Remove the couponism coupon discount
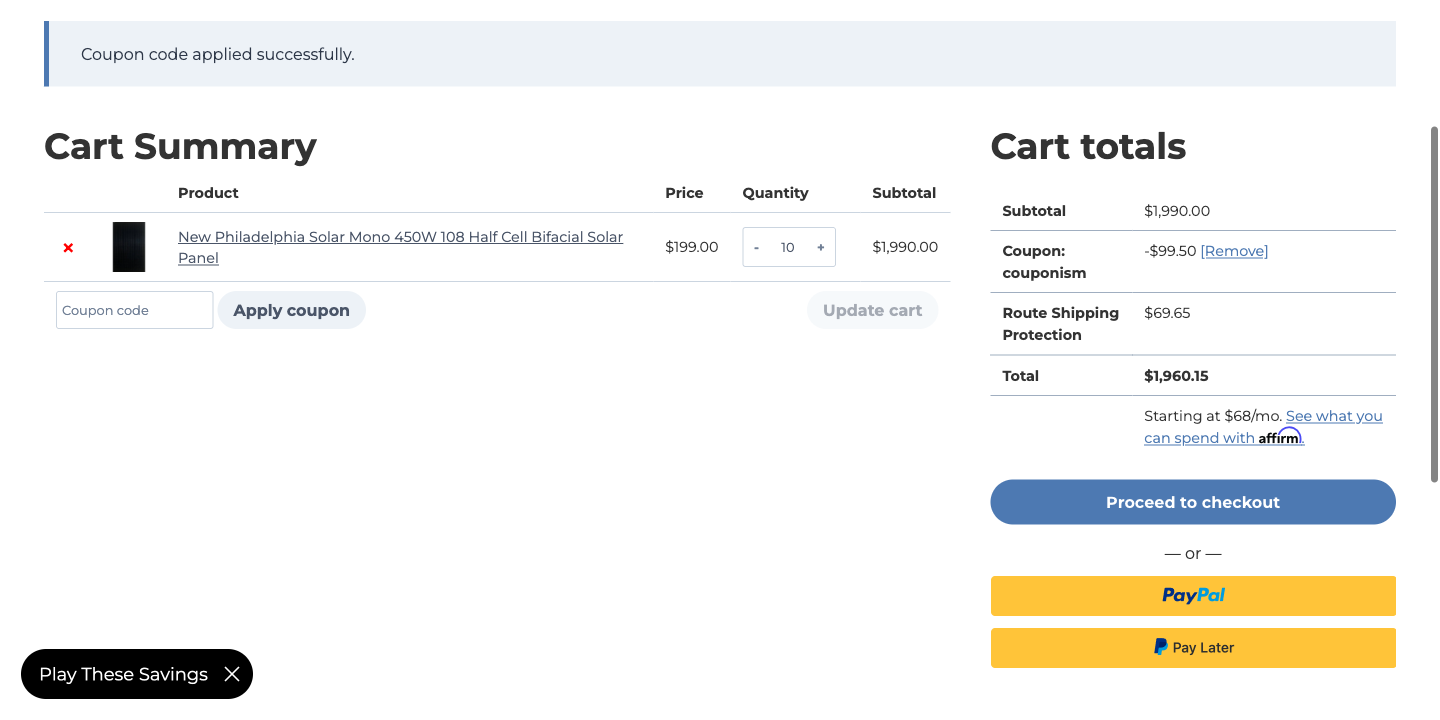Image resolution: width=1440 pixels, height=720 pixels. [x=1234, y=251]
